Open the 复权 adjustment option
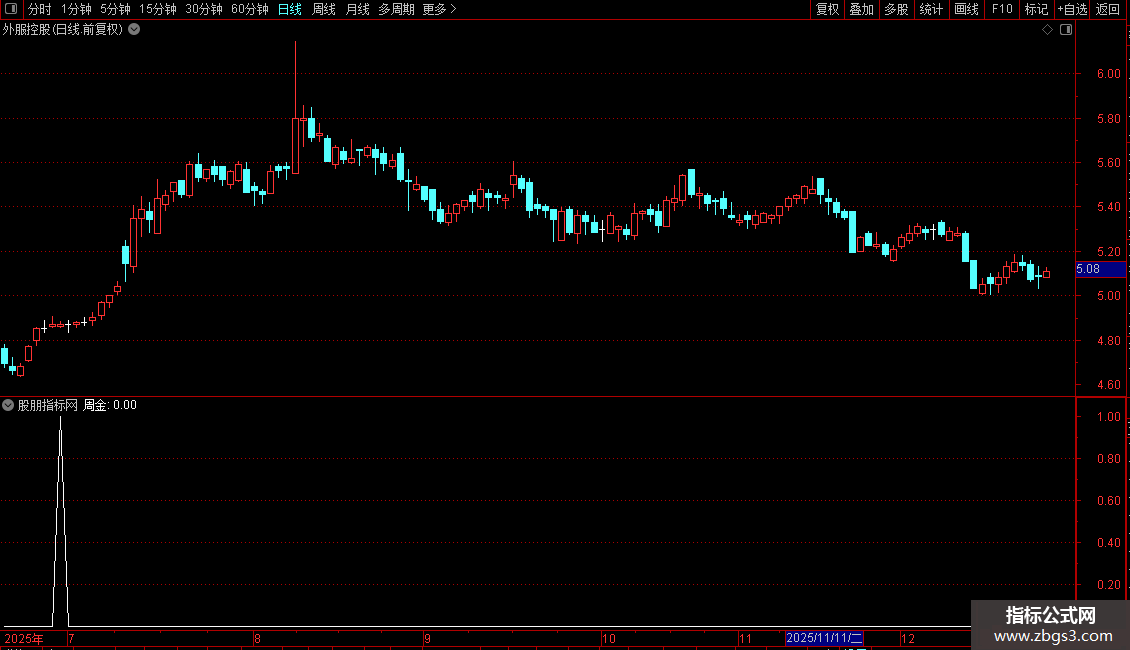The width and height of the screenshot is (1130, 650). [x=827, y=9]
